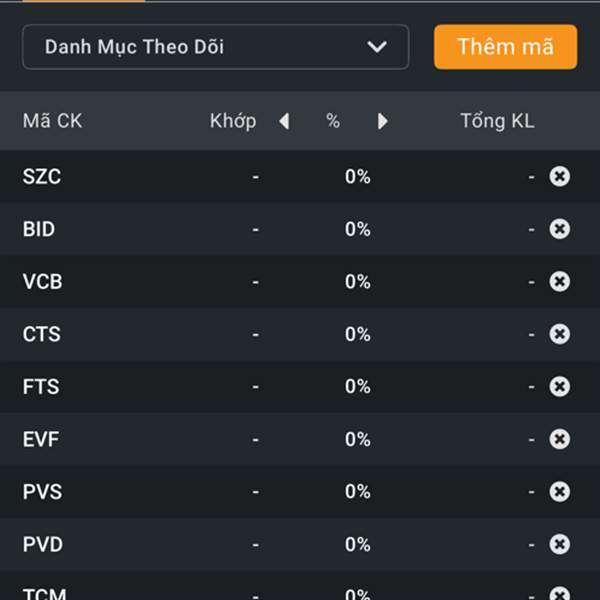Click the X icon beside FTS
Image resolution: width=600 pixels, height=600 pixels.
tap(559, 386)
